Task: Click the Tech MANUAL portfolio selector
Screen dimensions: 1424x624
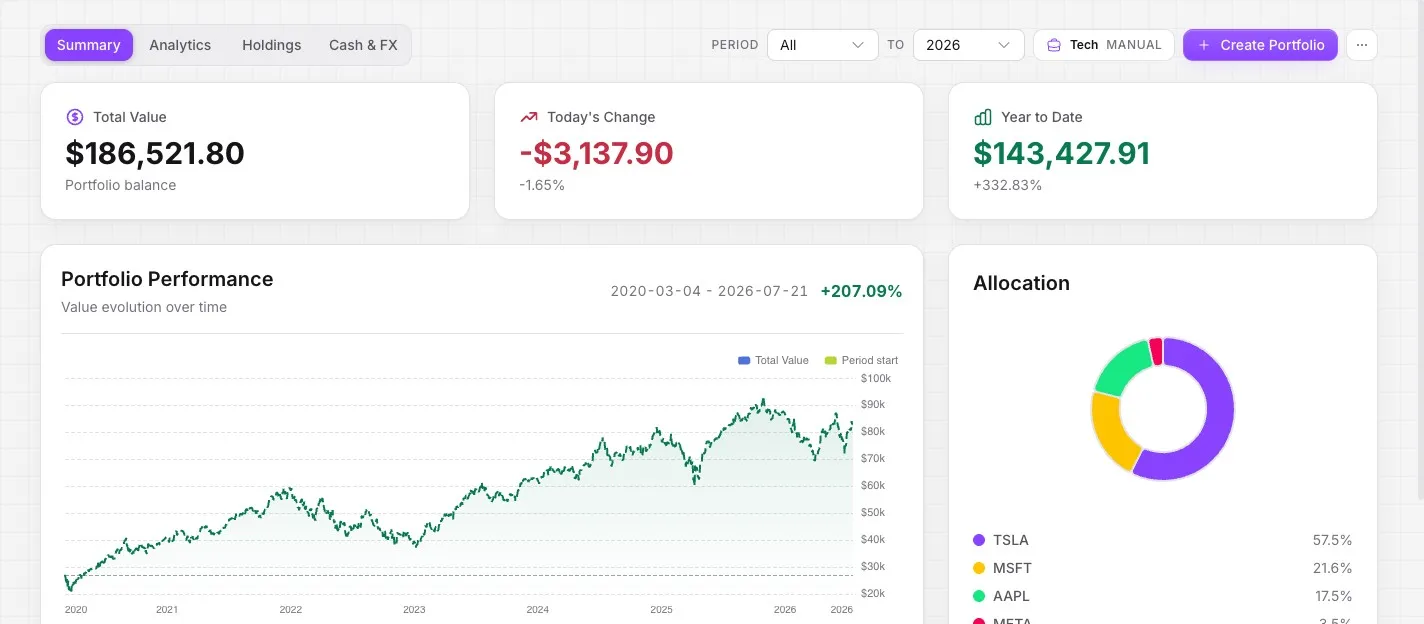Action: pos(1103,45)
